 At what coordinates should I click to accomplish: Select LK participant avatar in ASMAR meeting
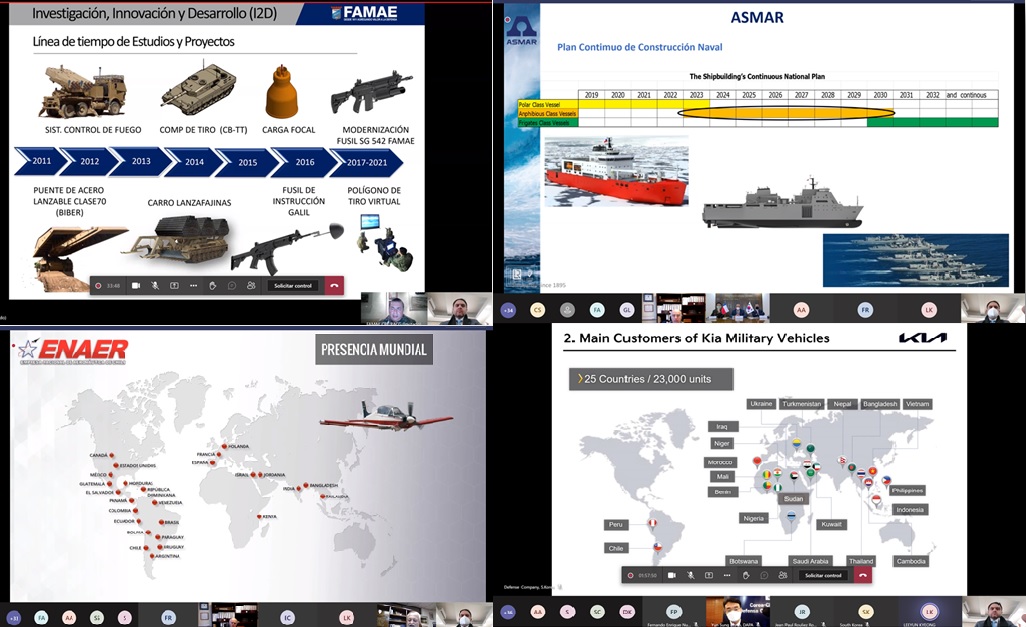(x=929, y=310)
